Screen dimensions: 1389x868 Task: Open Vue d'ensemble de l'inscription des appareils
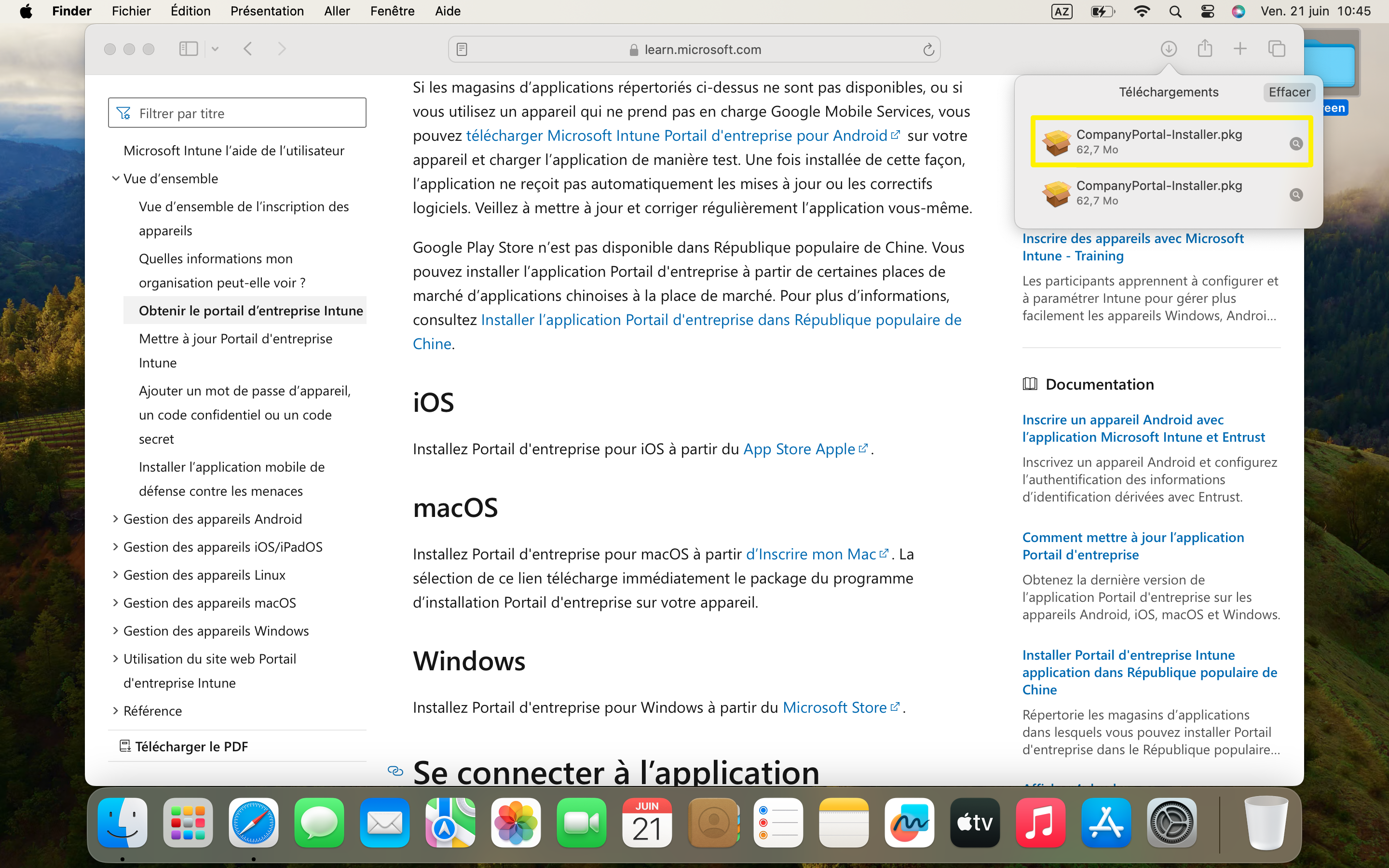(x=244, y=219)
